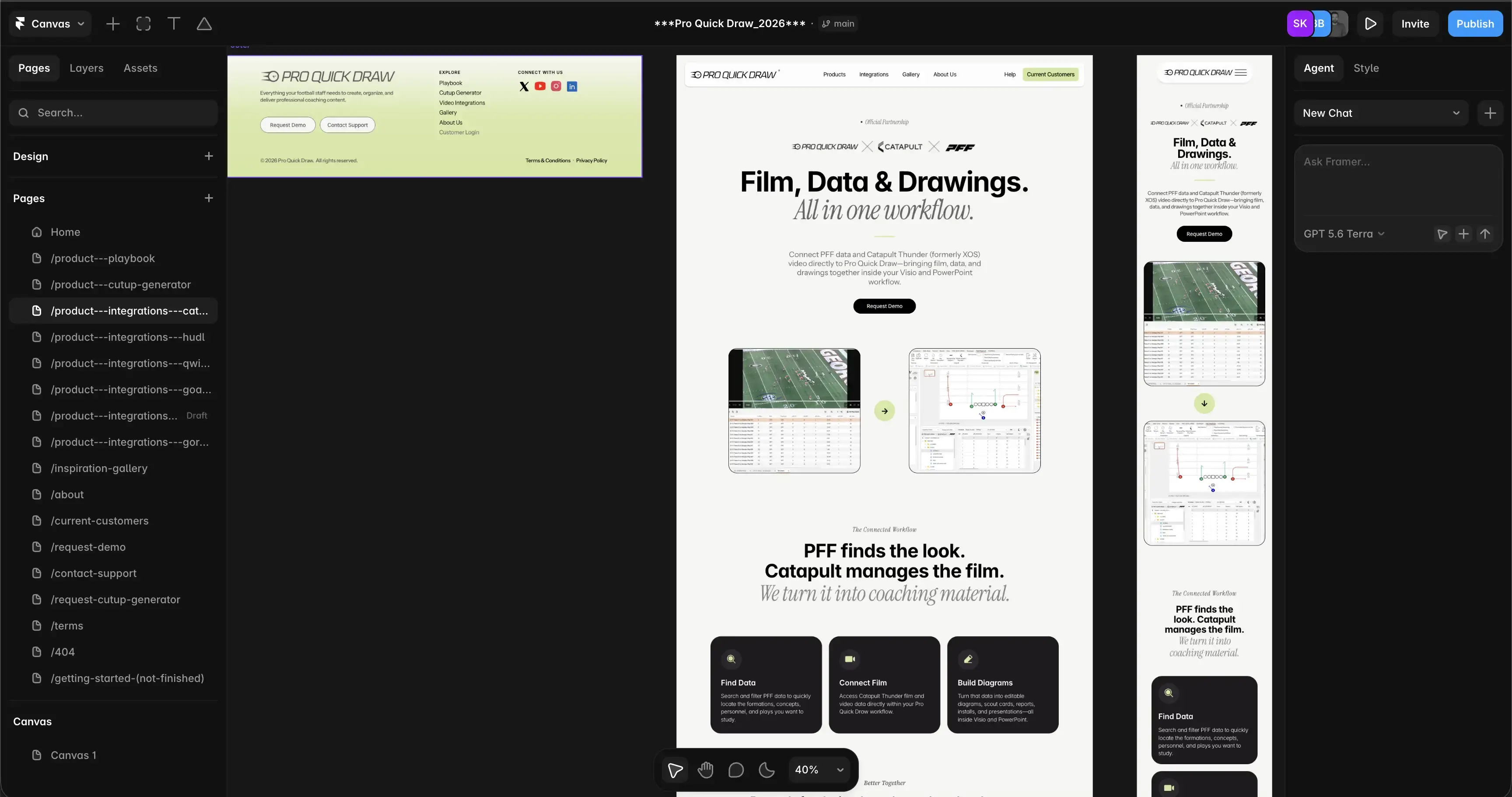Start a new chat with plus button
1512x797 pixels.
(1490, 113)
